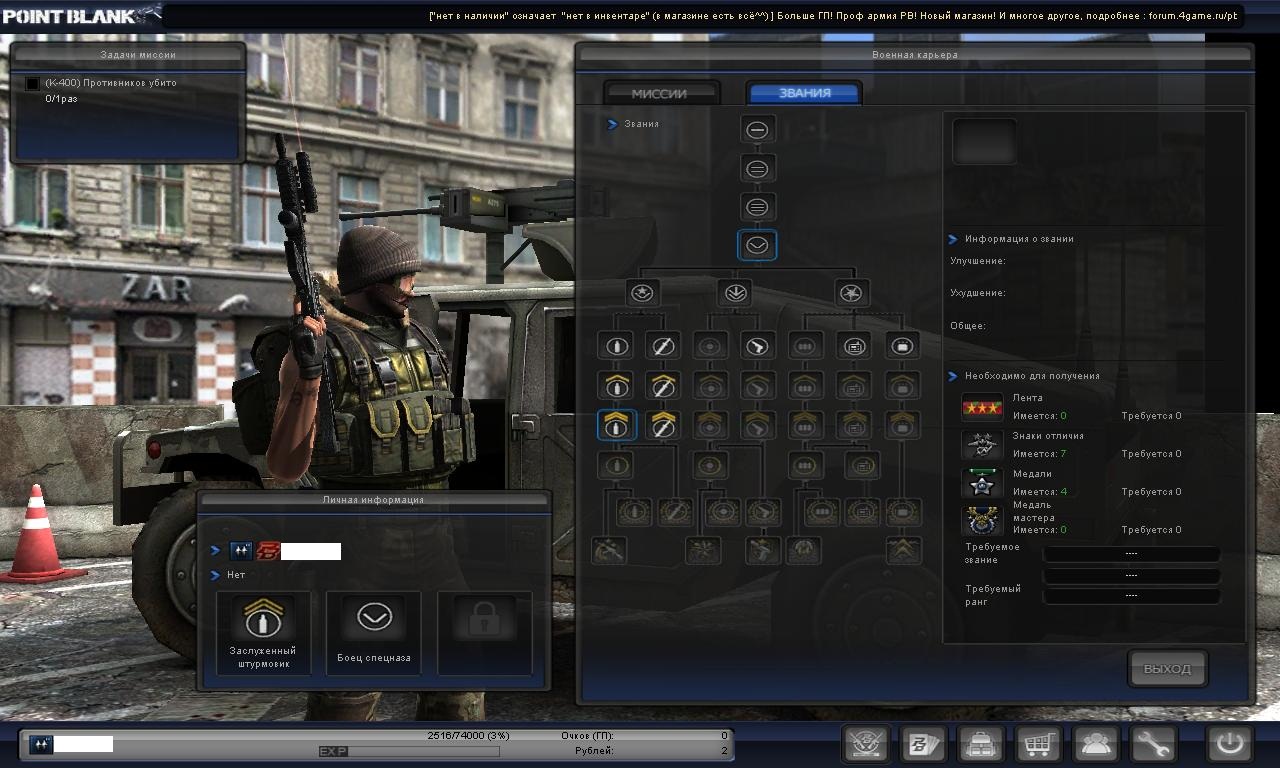Click the locked third title slot

(x=485, y=632)
